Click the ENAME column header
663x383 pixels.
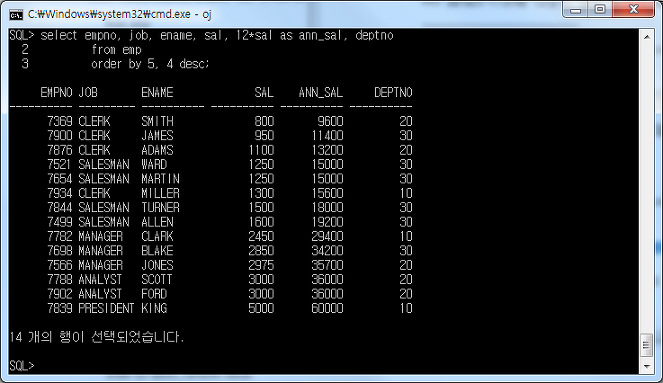tap(157, 92)
